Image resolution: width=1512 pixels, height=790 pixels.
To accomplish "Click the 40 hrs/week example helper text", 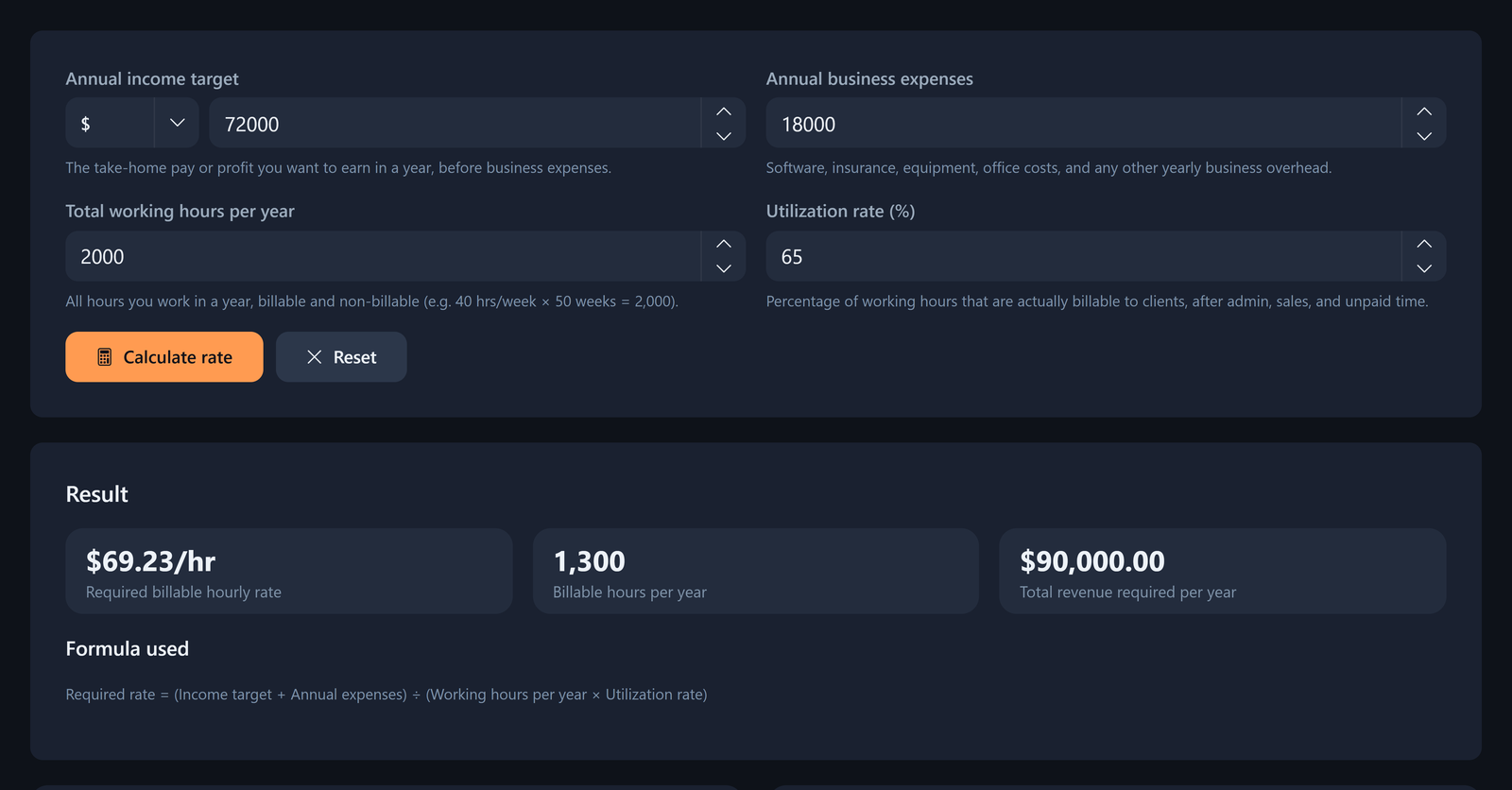I will (372, 301).
